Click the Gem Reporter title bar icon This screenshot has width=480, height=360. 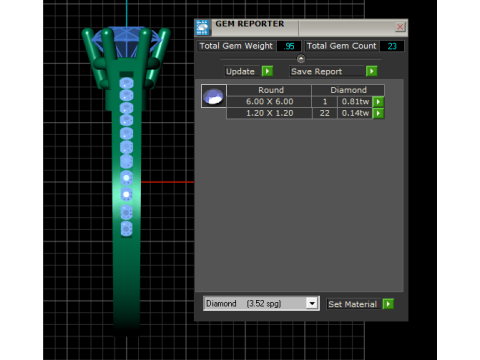pyautogui.click(x=202, y=27)
